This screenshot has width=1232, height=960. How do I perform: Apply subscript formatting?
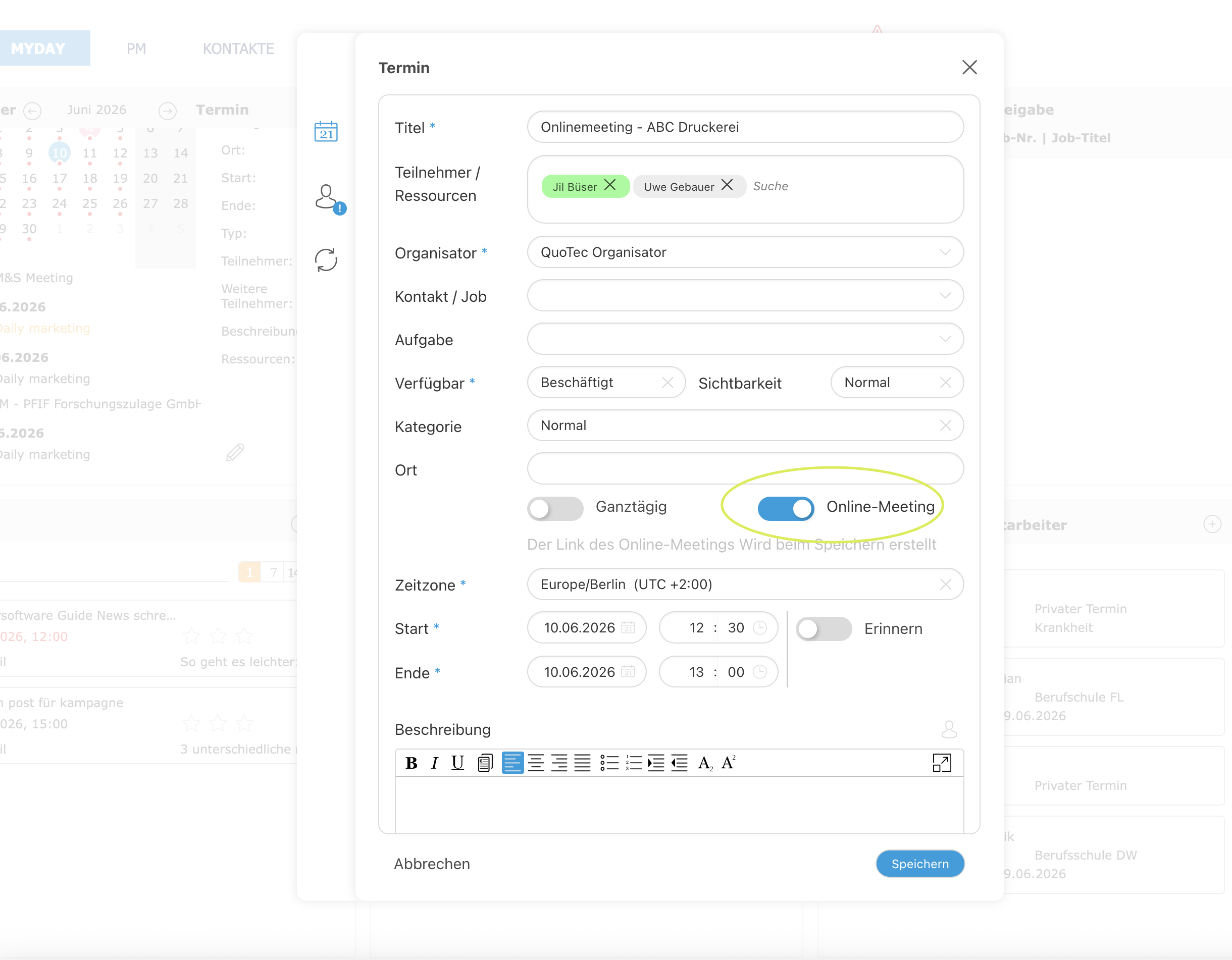coord(705,763)
